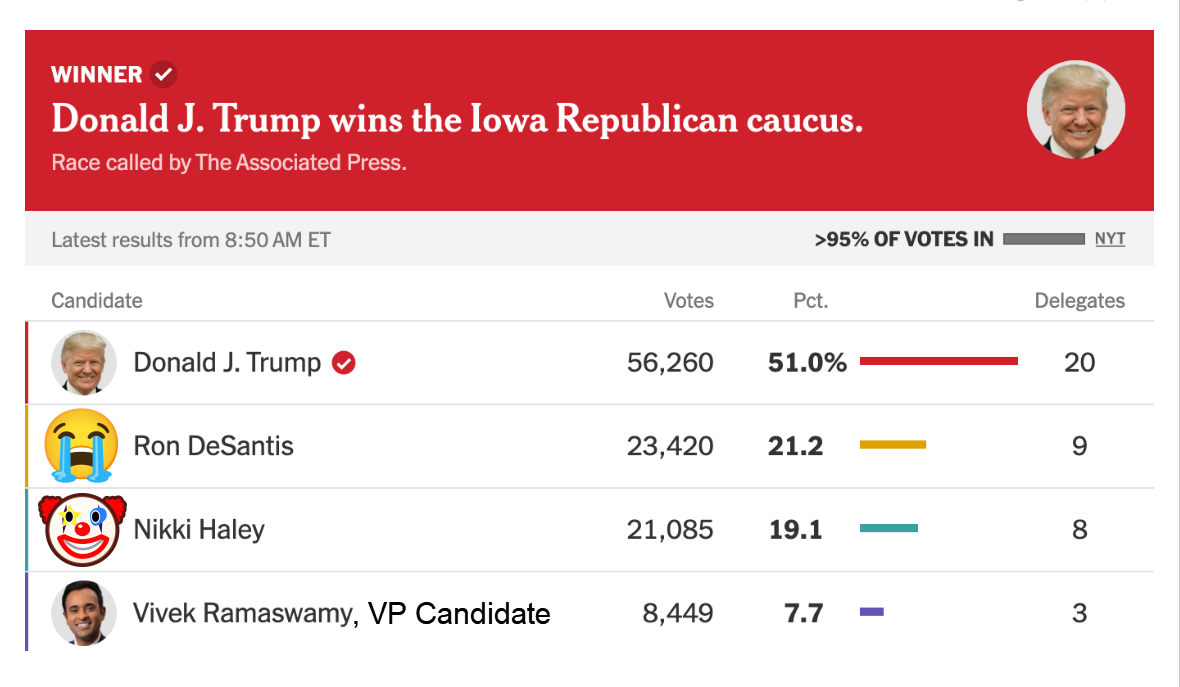Click the gray votes-in progress bar
The width and height of the screenshot is (1180, 687).
click(x=1043, y=239)
